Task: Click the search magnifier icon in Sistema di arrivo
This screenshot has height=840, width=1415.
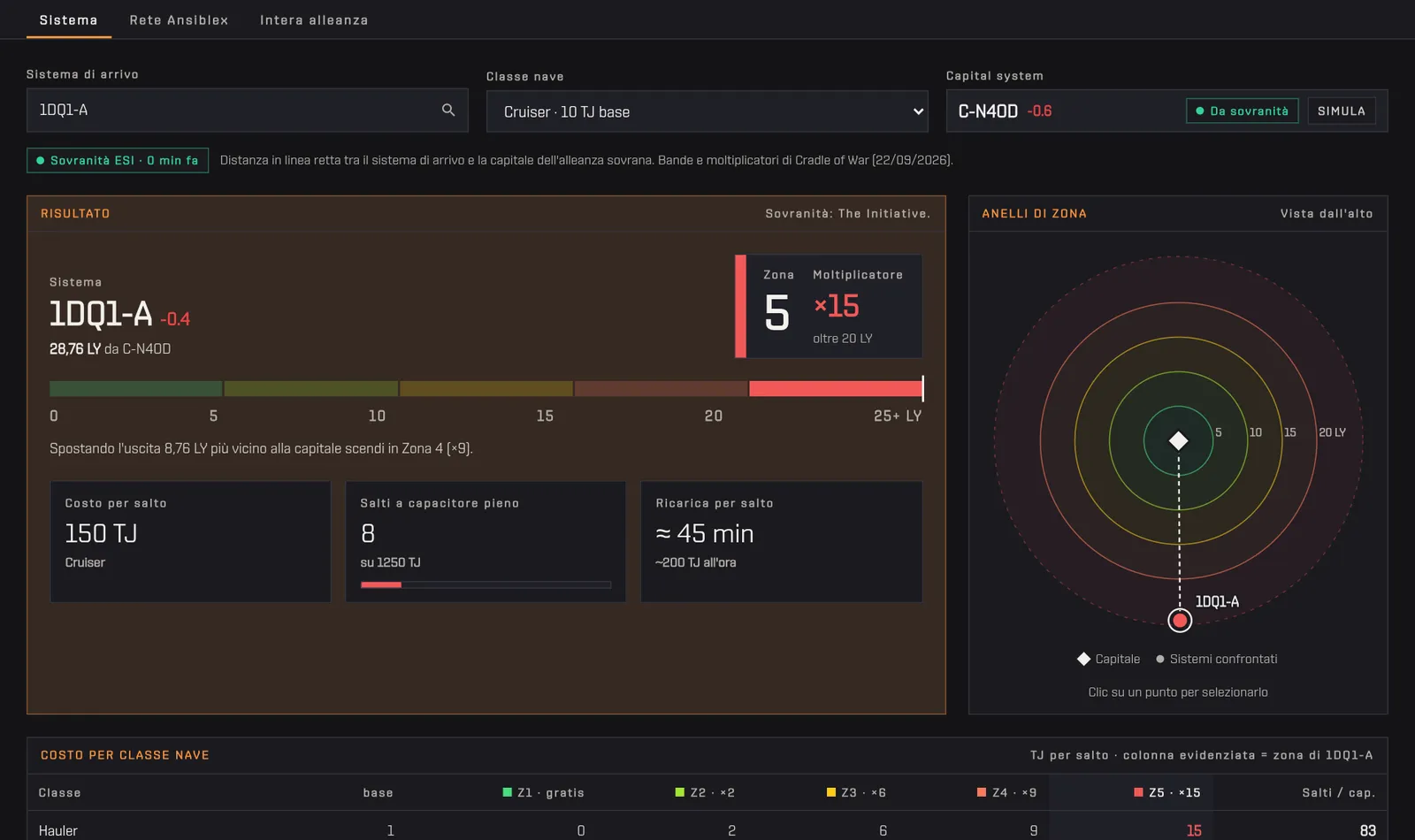Action: 448,110
